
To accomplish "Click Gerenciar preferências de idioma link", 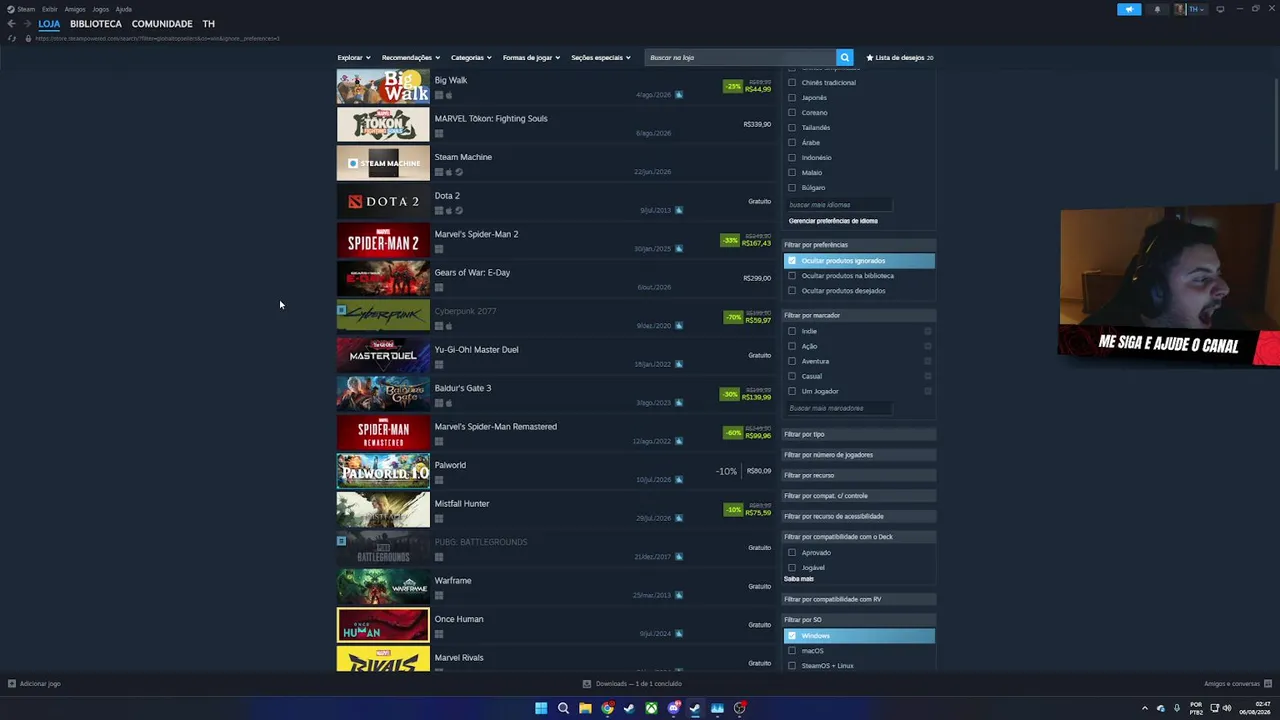I will [x=833, y=221].
